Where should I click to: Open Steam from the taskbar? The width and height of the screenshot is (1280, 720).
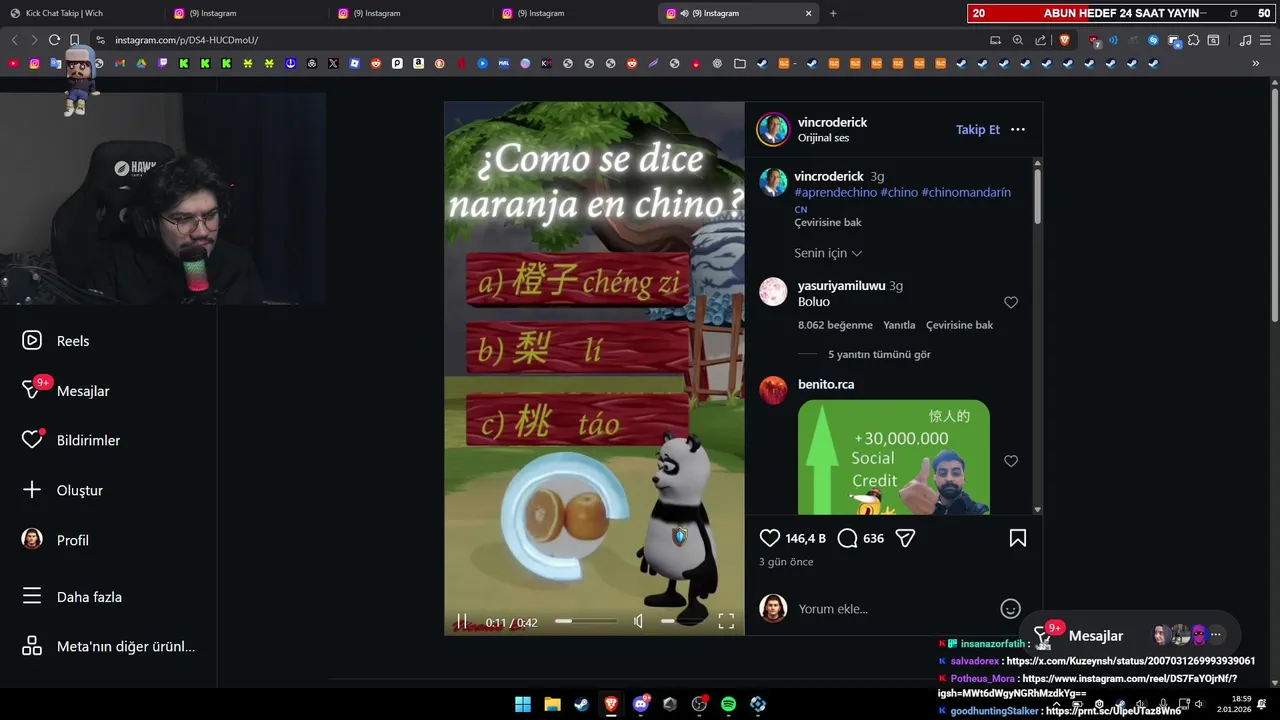[x=581, y=704]
